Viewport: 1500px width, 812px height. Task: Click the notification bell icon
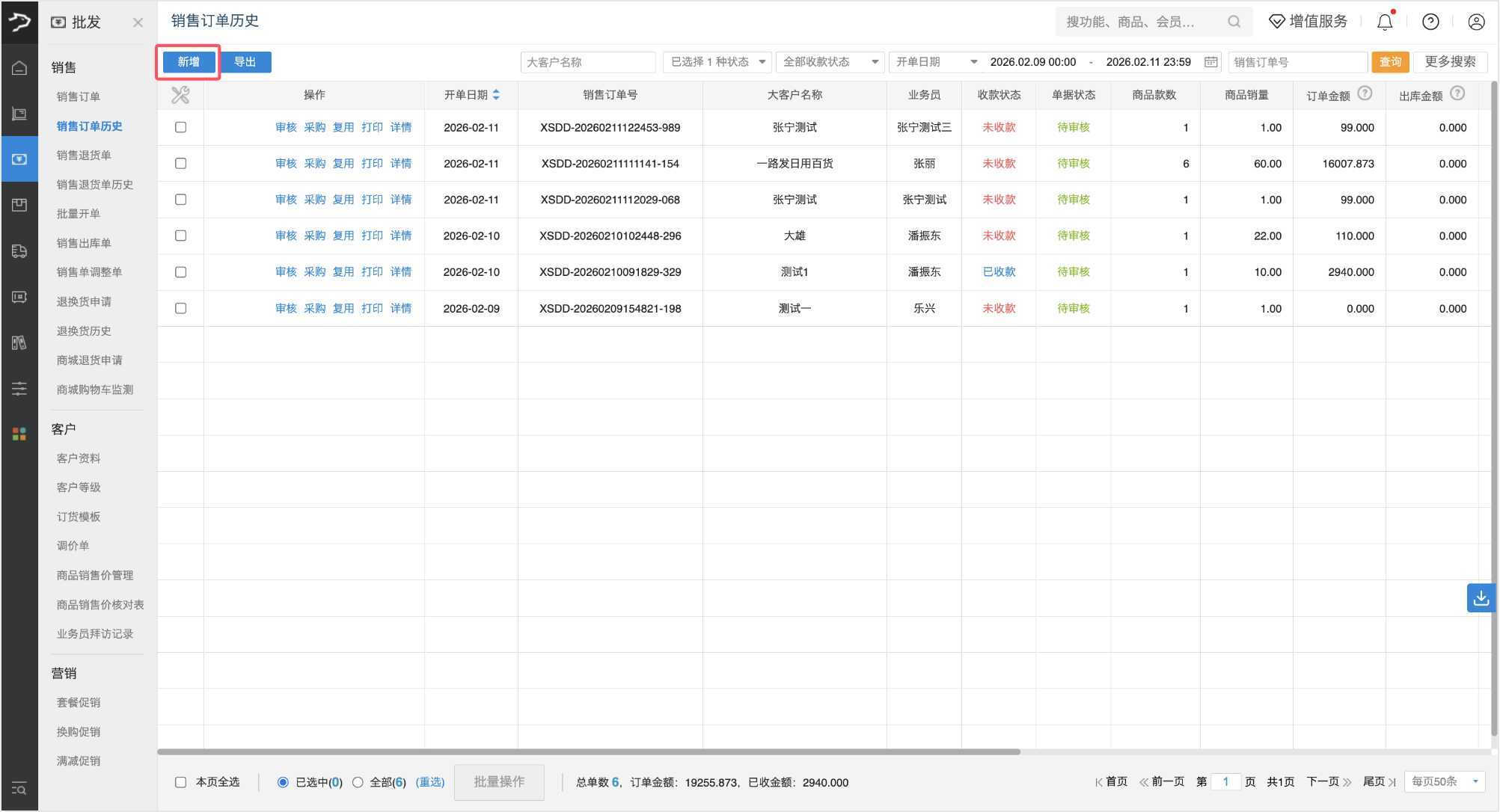[x=1385, y=22]
